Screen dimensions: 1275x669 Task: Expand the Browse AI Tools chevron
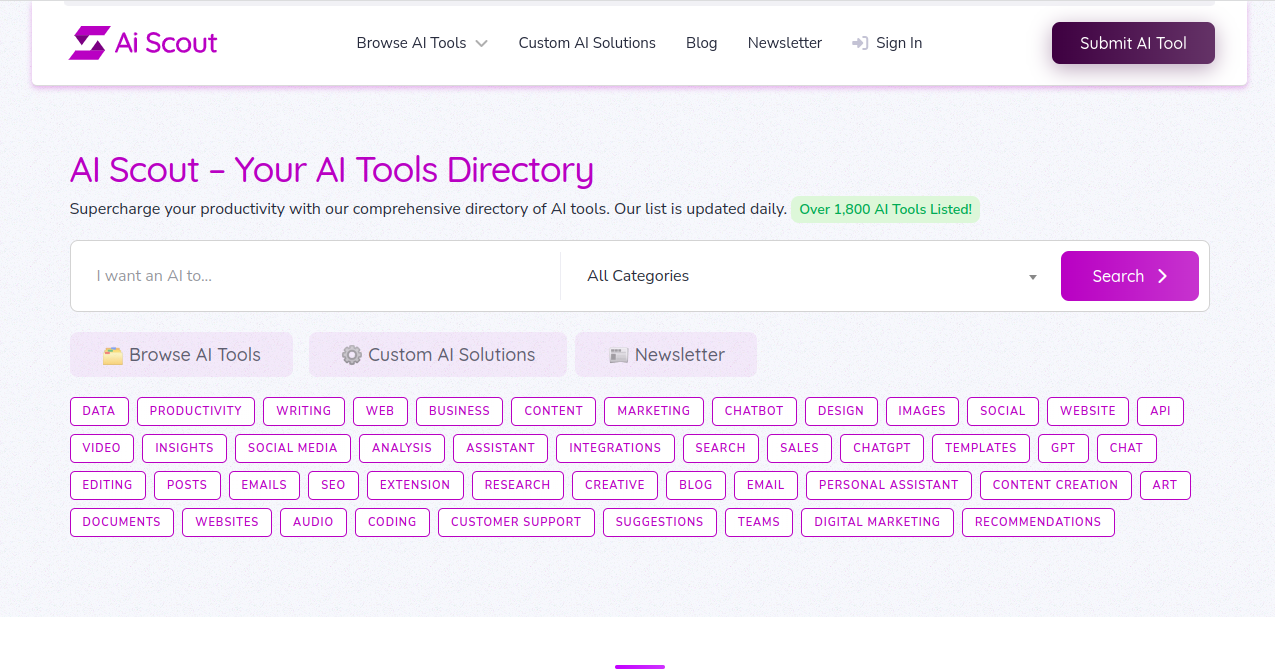click(481, 43)
